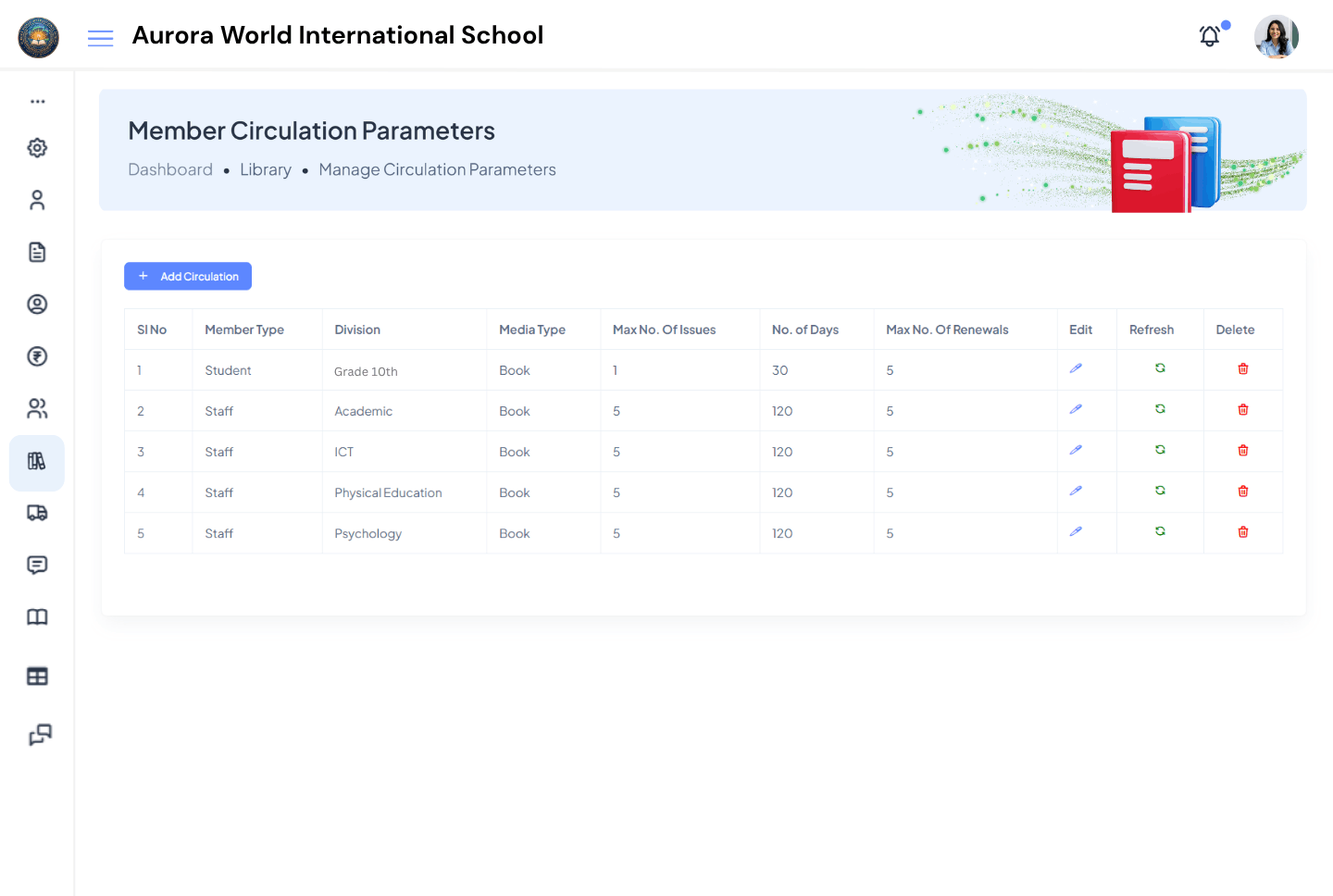The height and width of the screenshot is (896, 1333).
Task: Open the transport truck icon in the sidebar
Action: point(37,513)
